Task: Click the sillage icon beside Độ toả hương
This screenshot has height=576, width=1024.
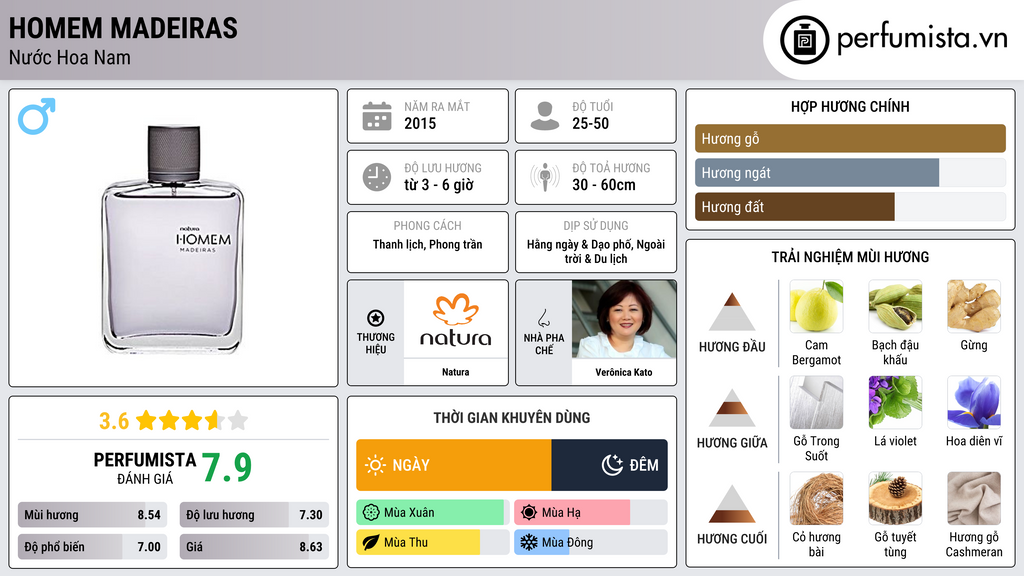Action: click(x=545, y=177)
